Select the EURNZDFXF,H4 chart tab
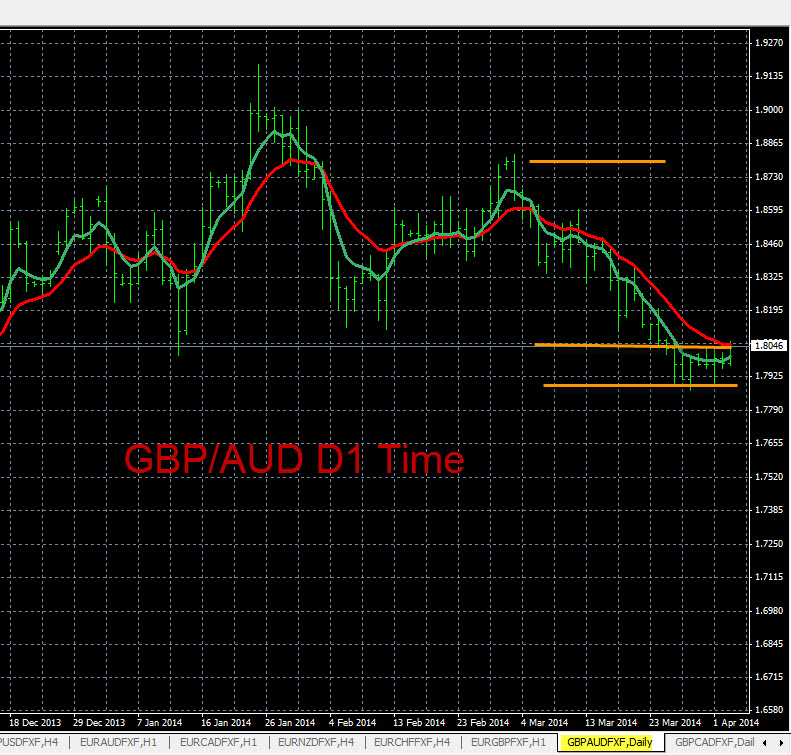Screen dimensions: 791x755 (316, 742)
